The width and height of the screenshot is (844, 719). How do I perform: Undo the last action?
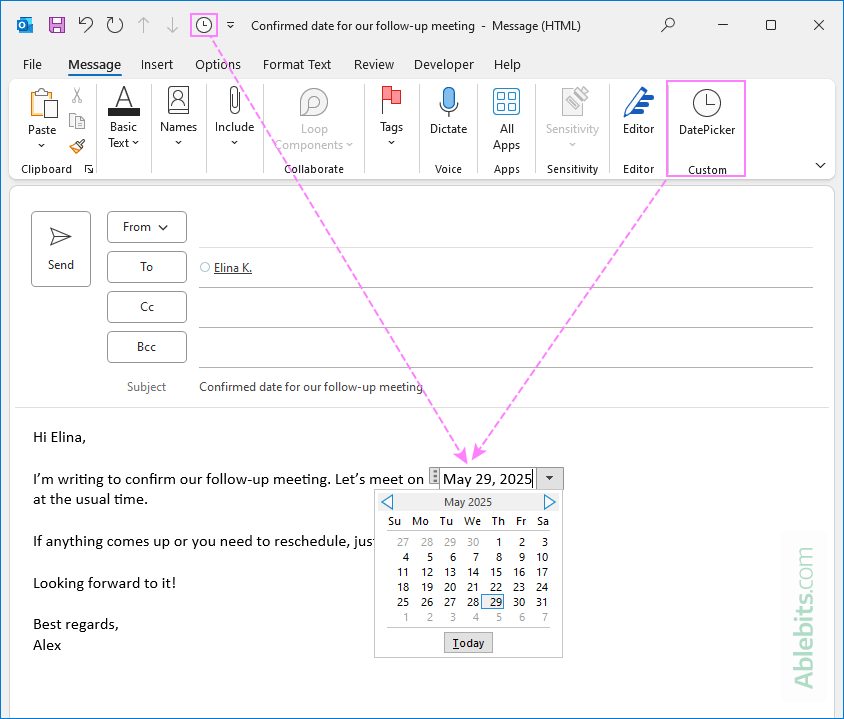(x=86, y=25)
